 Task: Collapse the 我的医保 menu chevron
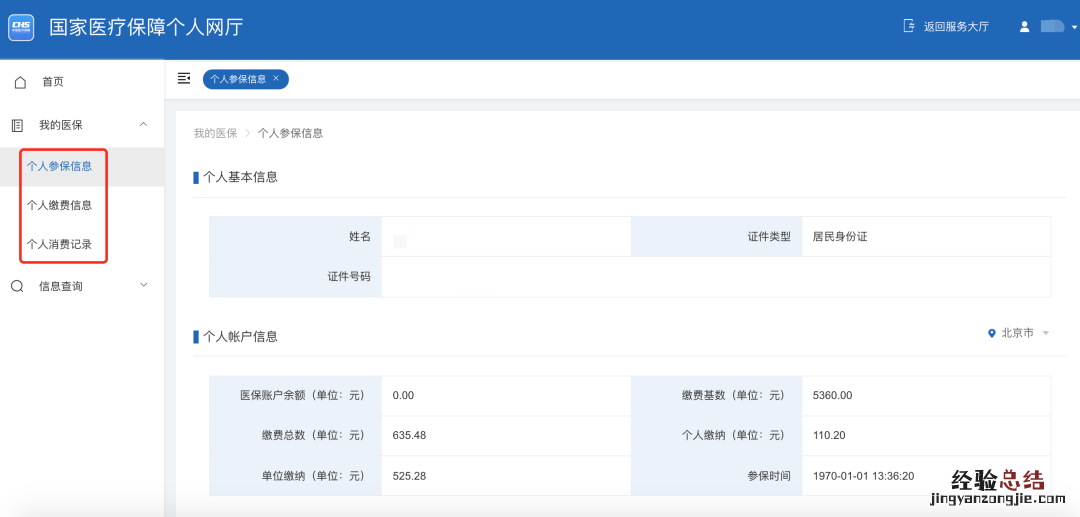[x=143, y=124]
